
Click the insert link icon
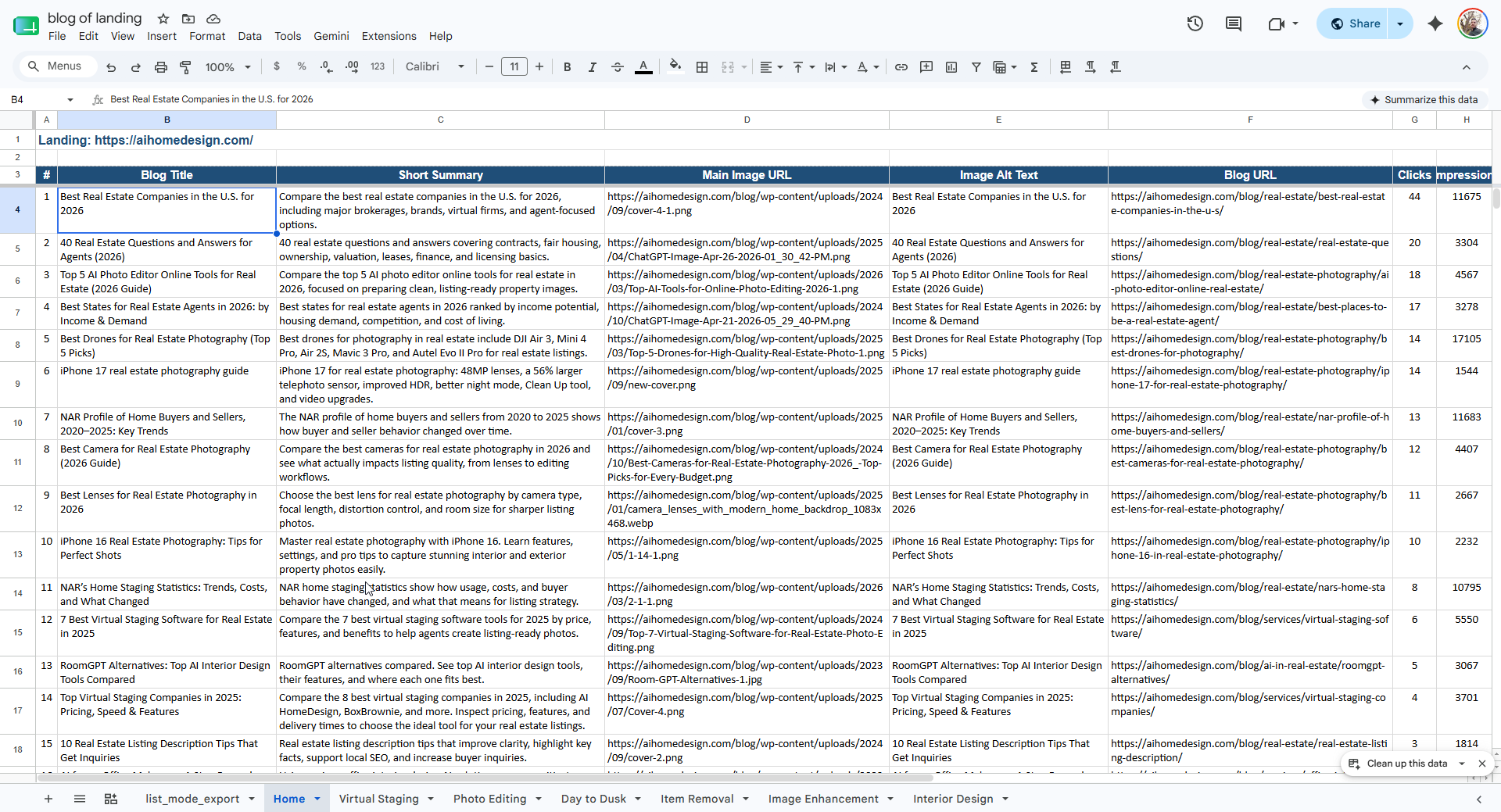901,67
